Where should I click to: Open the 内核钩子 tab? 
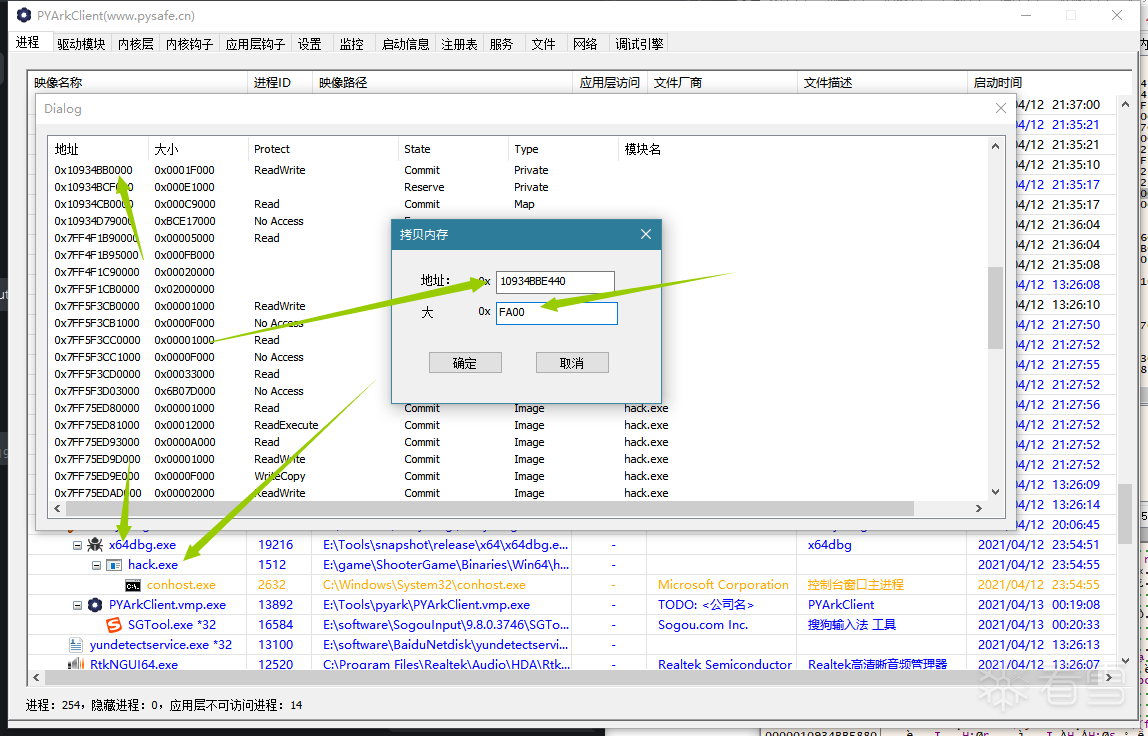pos(189,44)
